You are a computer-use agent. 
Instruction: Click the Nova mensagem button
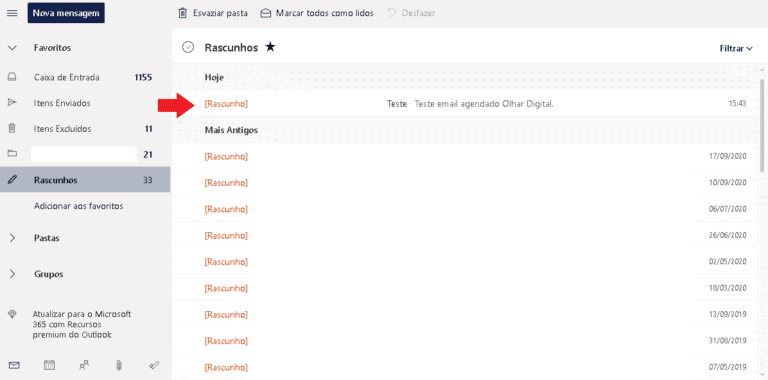coord(66,13)
